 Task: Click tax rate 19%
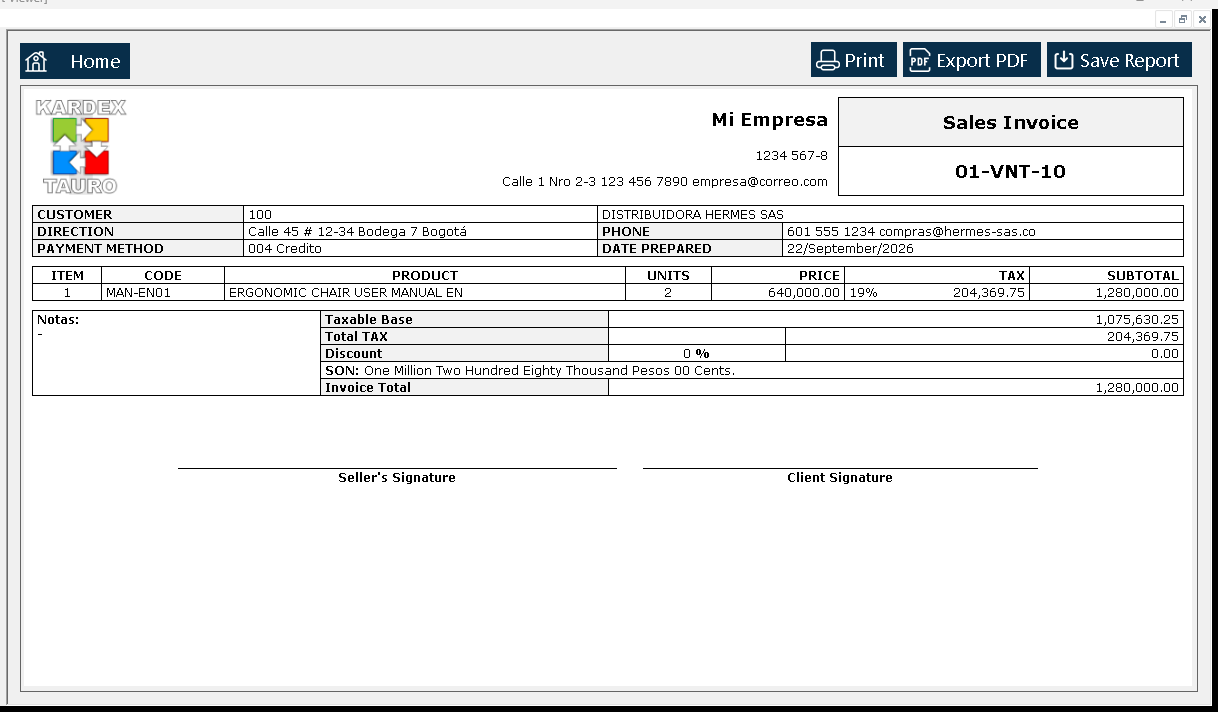tap(863, 293)
